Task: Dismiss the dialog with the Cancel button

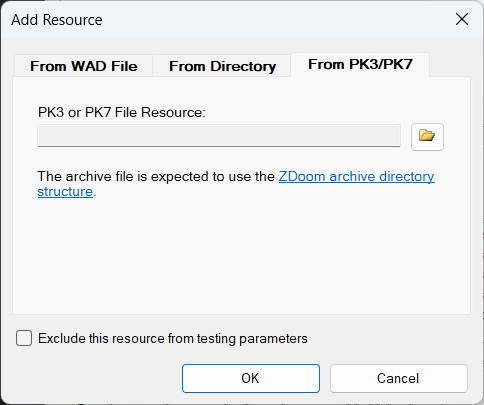Action: [x=399, y=378]
